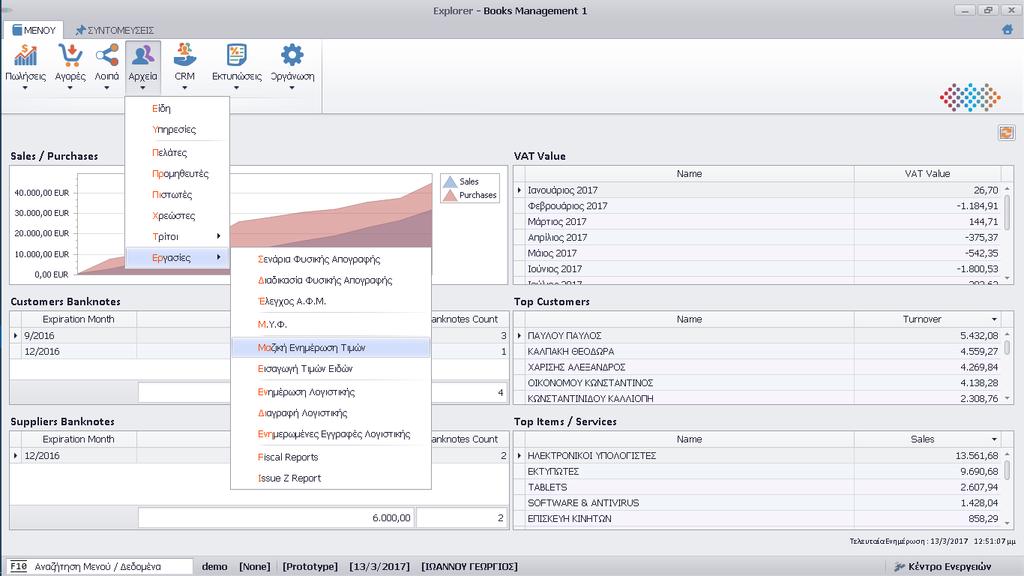Select Είδη from the Αρχεία menu
Viewport: 1024px width, 576px height.
161,108
